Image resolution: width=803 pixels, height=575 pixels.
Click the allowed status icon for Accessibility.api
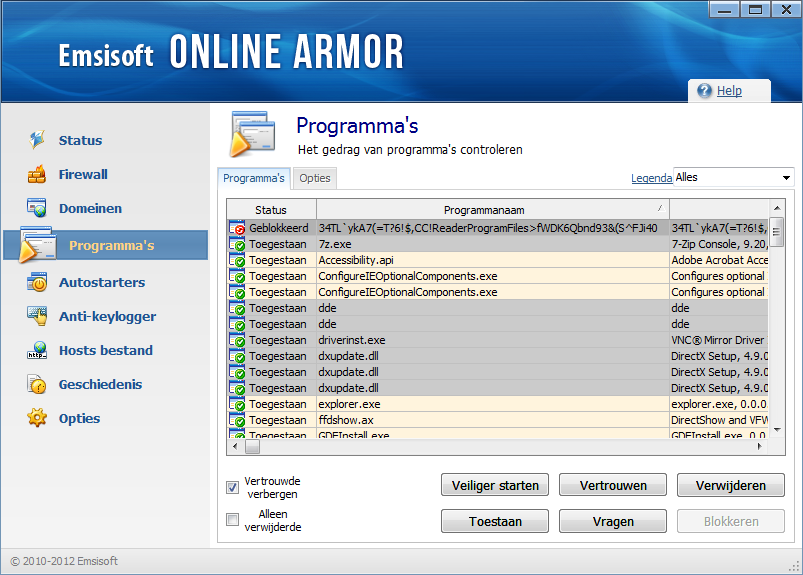coord(237,260)
